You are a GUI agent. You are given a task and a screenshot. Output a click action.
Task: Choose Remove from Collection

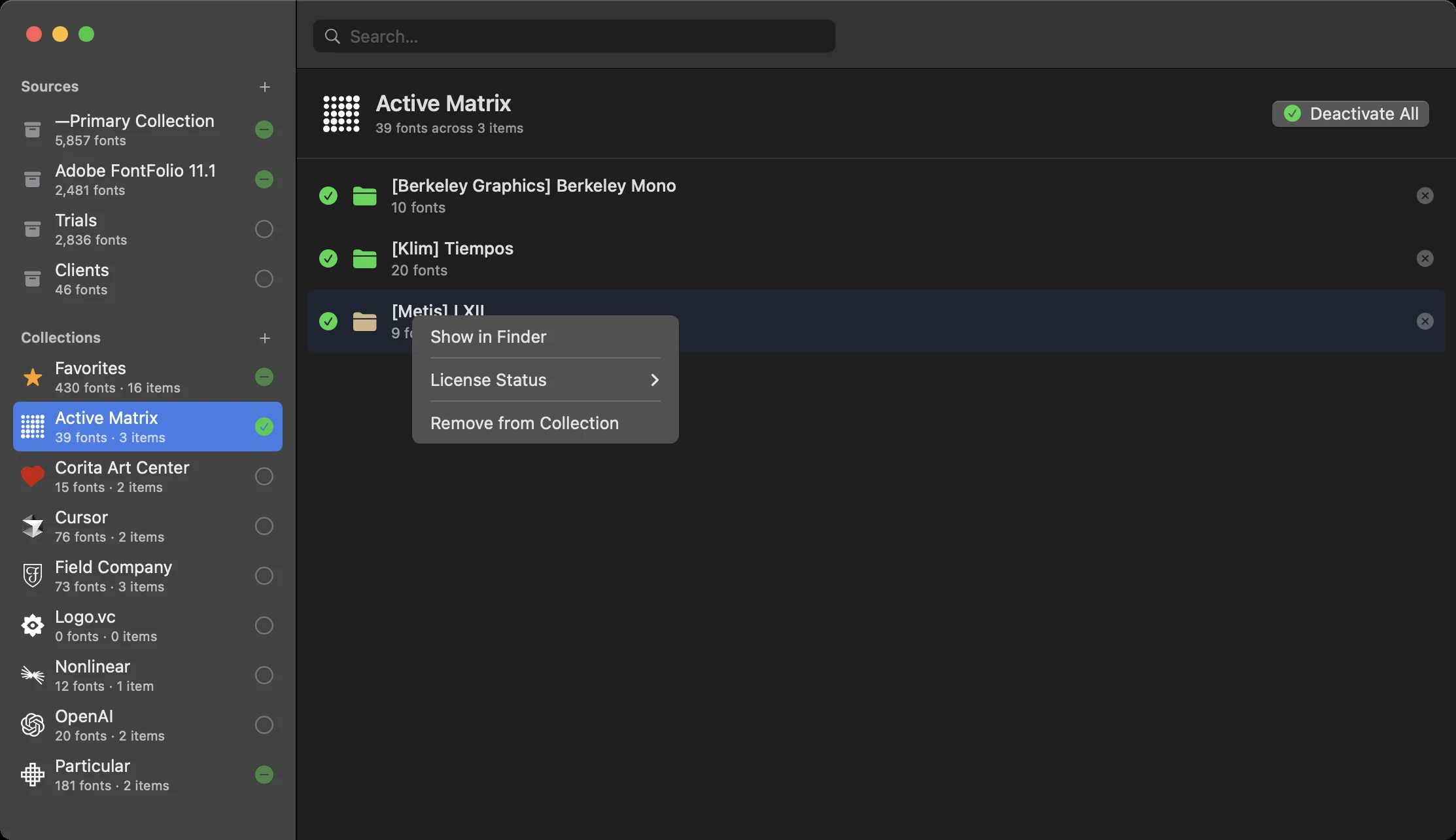point(546,423)
